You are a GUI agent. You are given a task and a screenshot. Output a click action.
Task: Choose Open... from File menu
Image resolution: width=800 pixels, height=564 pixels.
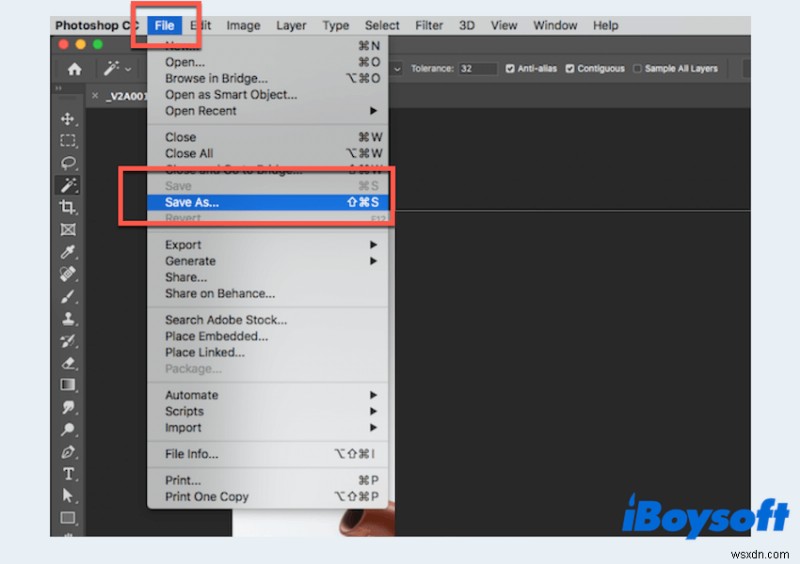pyautogui.click(x=268, y=62)
